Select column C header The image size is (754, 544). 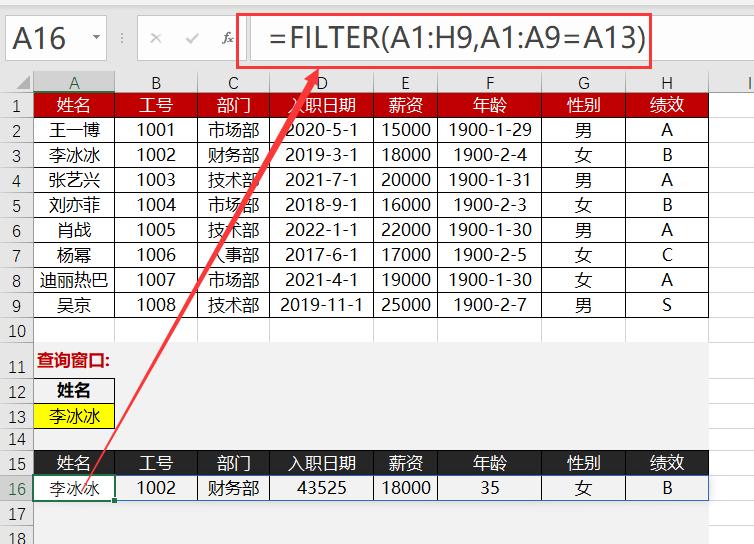(x=233, y=83)
